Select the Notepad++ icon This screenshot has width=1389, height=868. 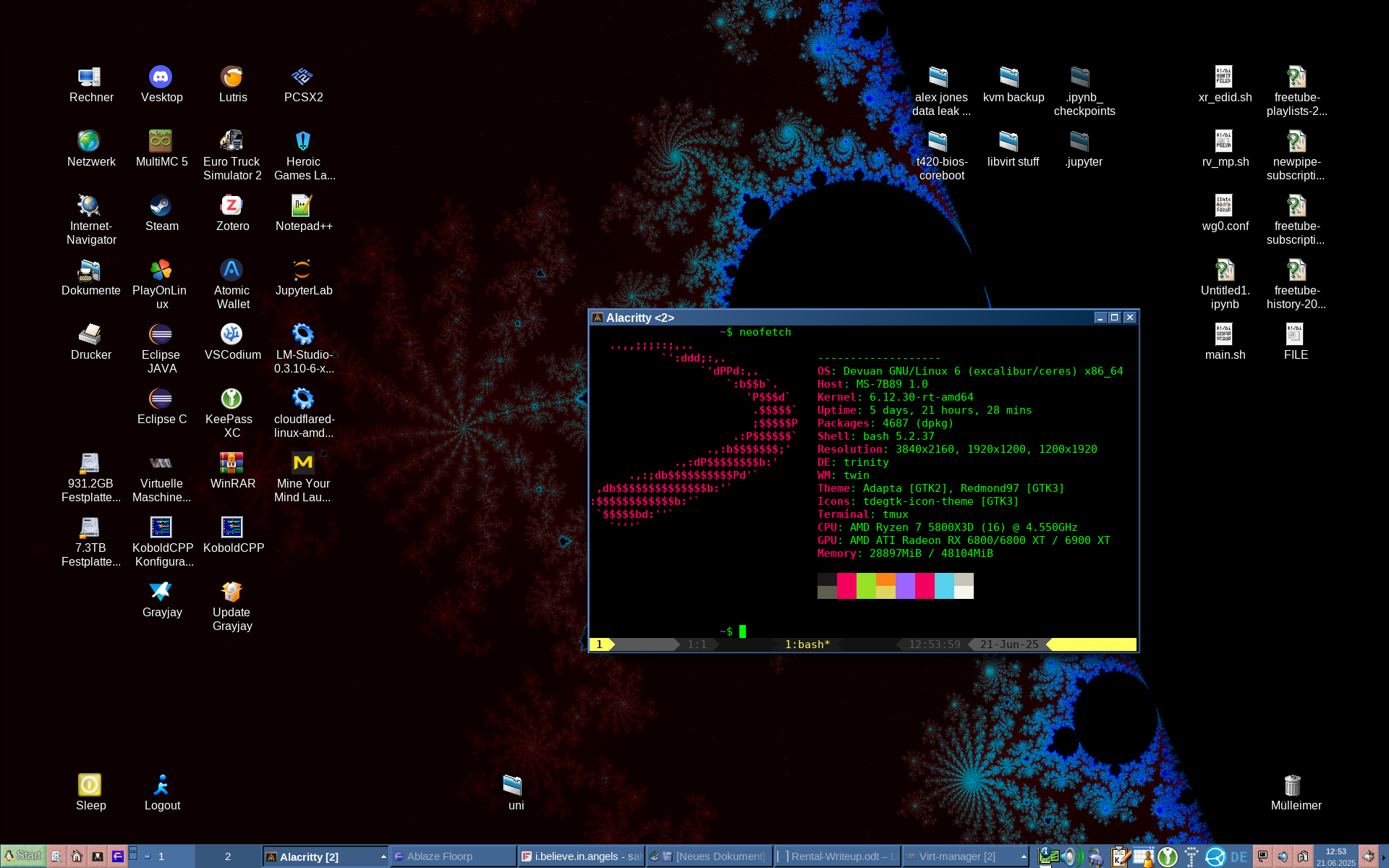tap(303, 213)
